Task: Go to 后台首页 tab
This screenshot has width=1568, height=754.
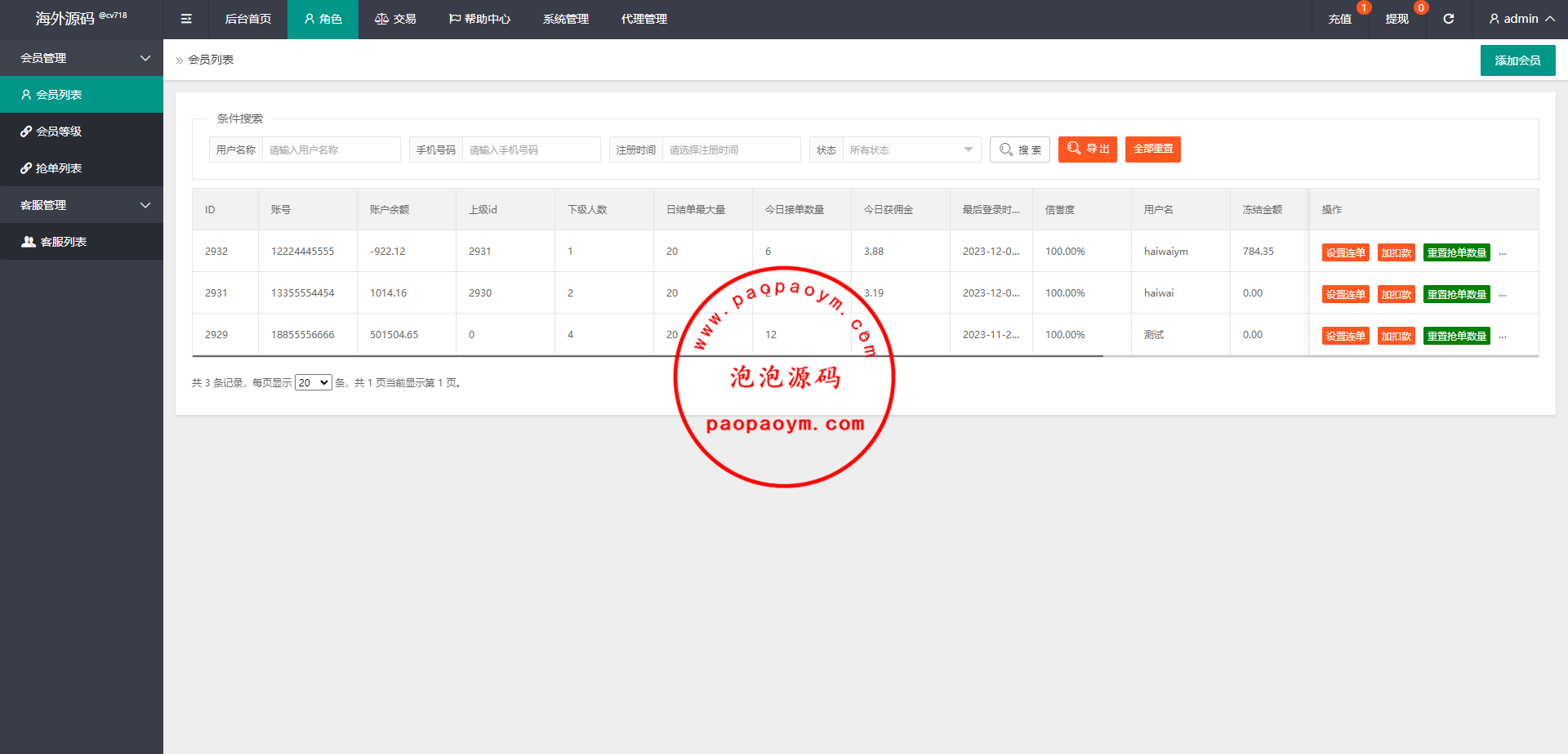Action: click(x=247, y=19)
